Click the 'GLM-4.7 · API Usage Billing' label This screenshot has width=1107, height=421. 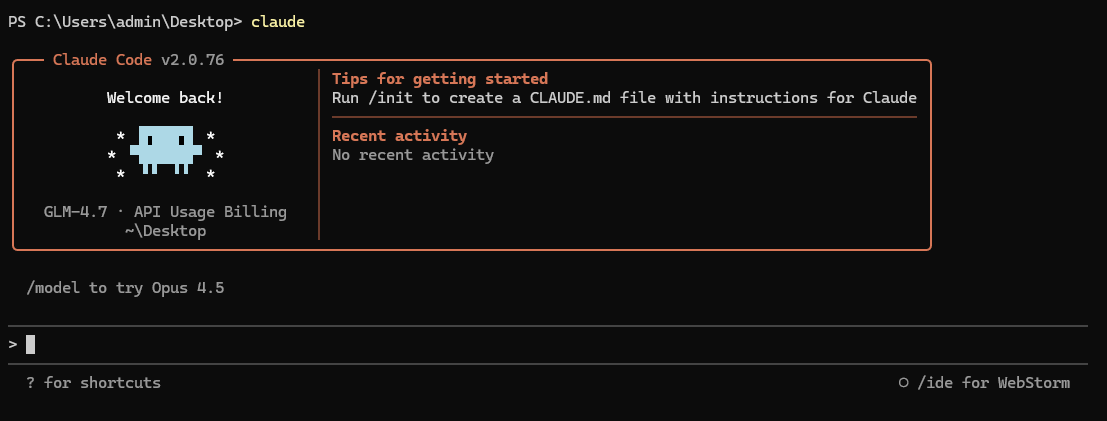(x=165, y=212)
